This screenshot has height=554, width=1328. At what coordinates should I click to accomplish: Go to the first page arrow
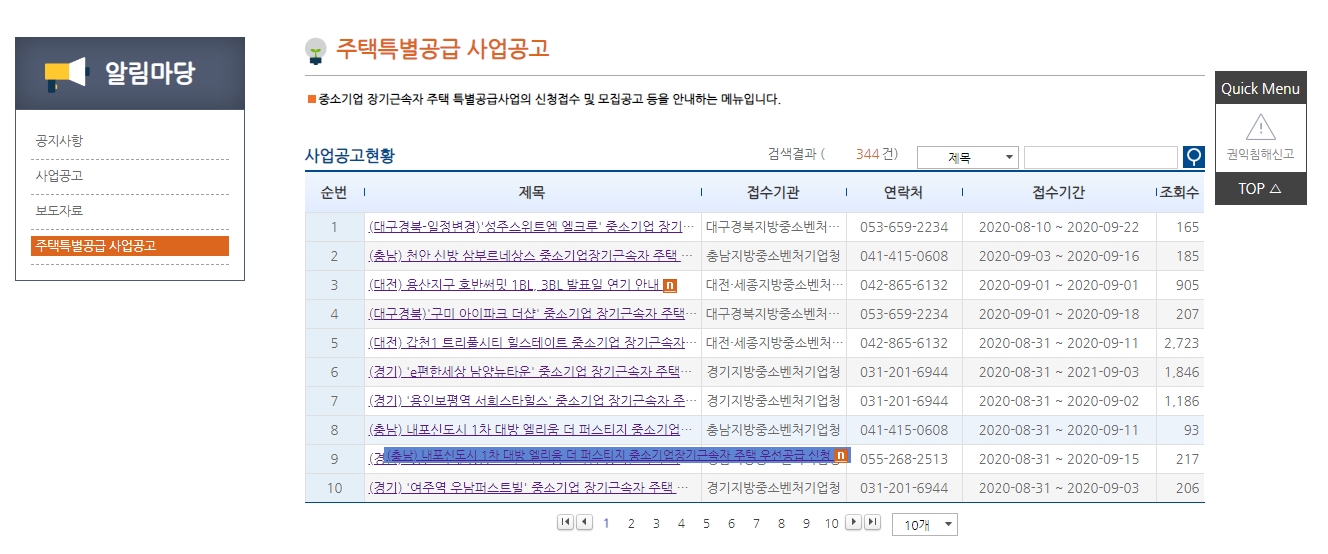[x=565, y=522]
